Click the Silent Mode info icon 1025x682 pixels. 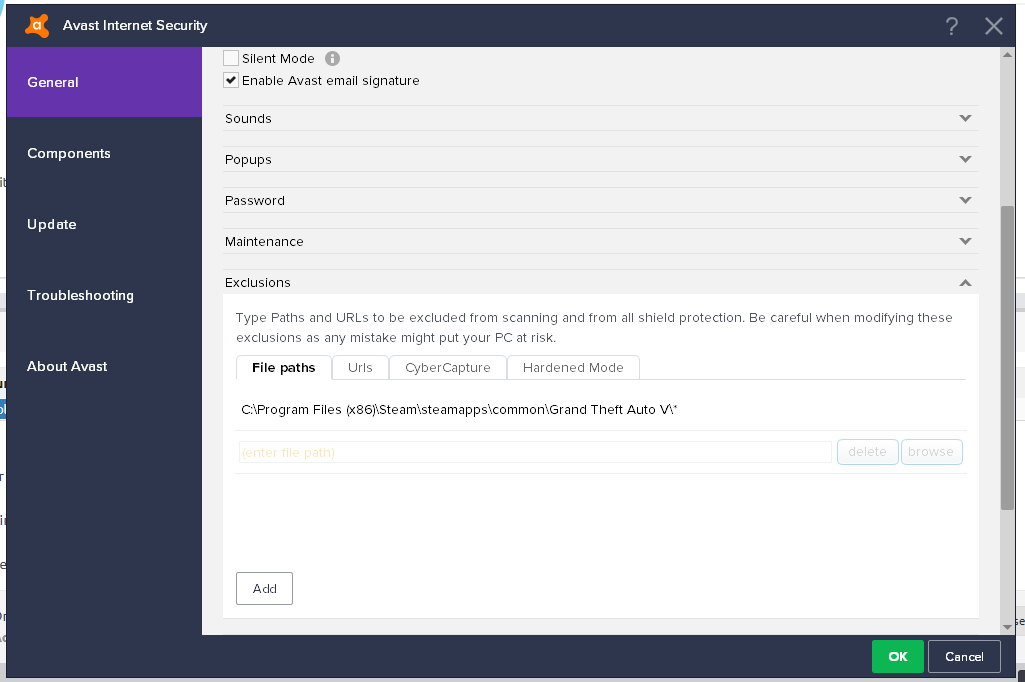pos(333,59)
